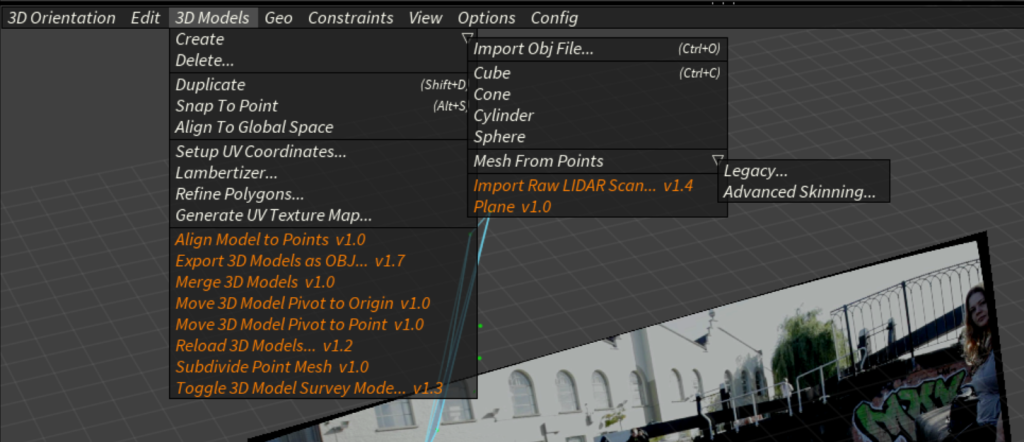Open the View menu
1024x442 pixels.
pyautogui.click(x=425, y=18)
